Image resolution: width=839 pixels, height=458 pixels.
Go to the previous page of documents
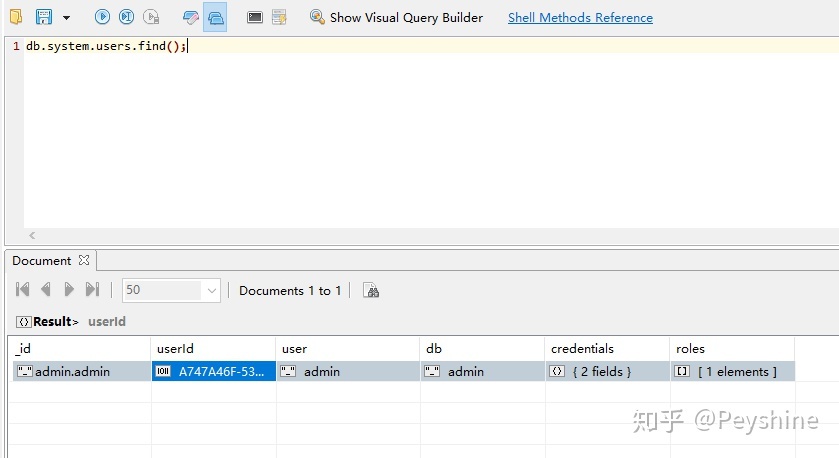[x=46, y=289]
